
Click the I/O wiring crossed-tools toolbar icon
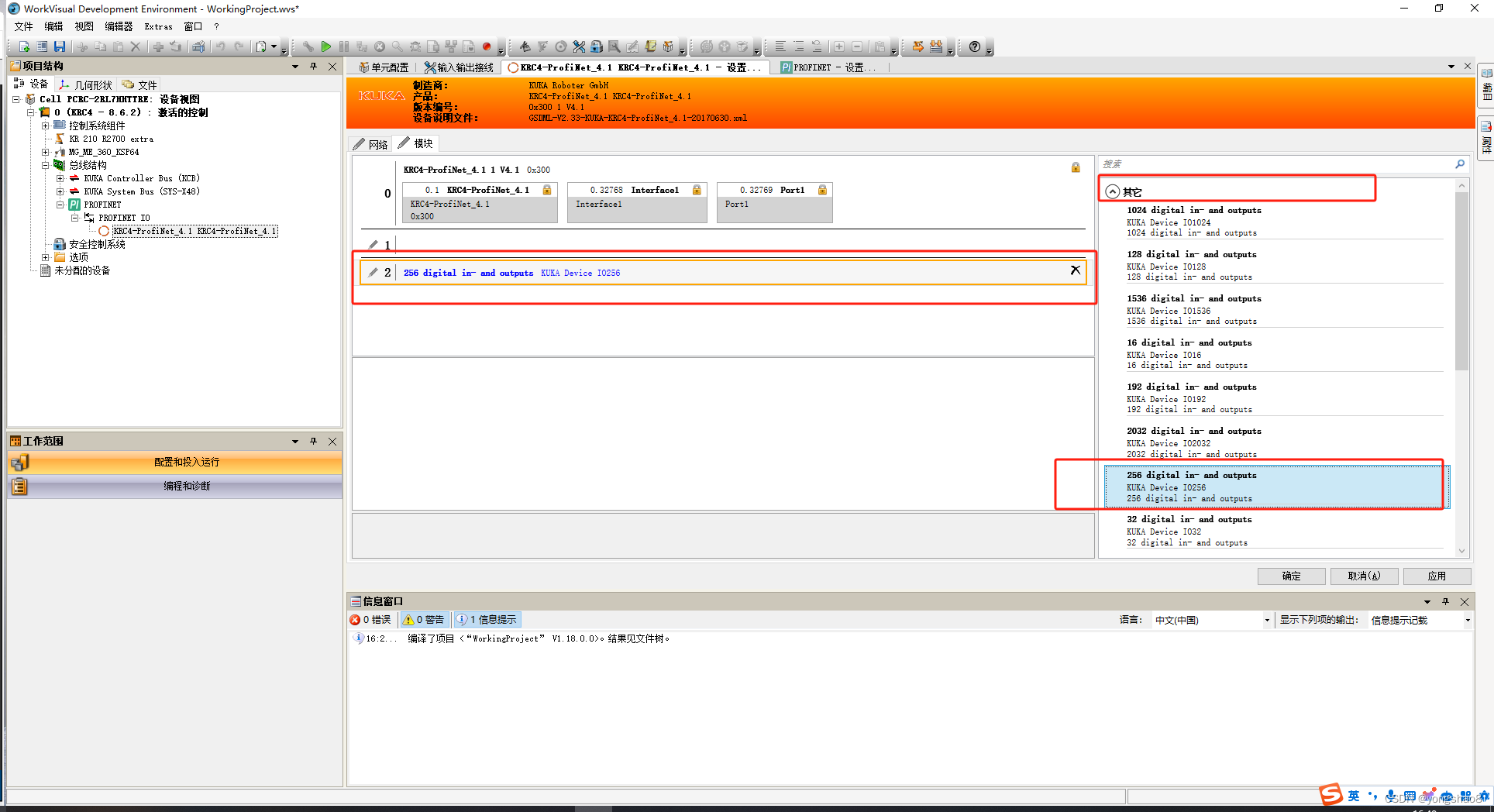579,46
